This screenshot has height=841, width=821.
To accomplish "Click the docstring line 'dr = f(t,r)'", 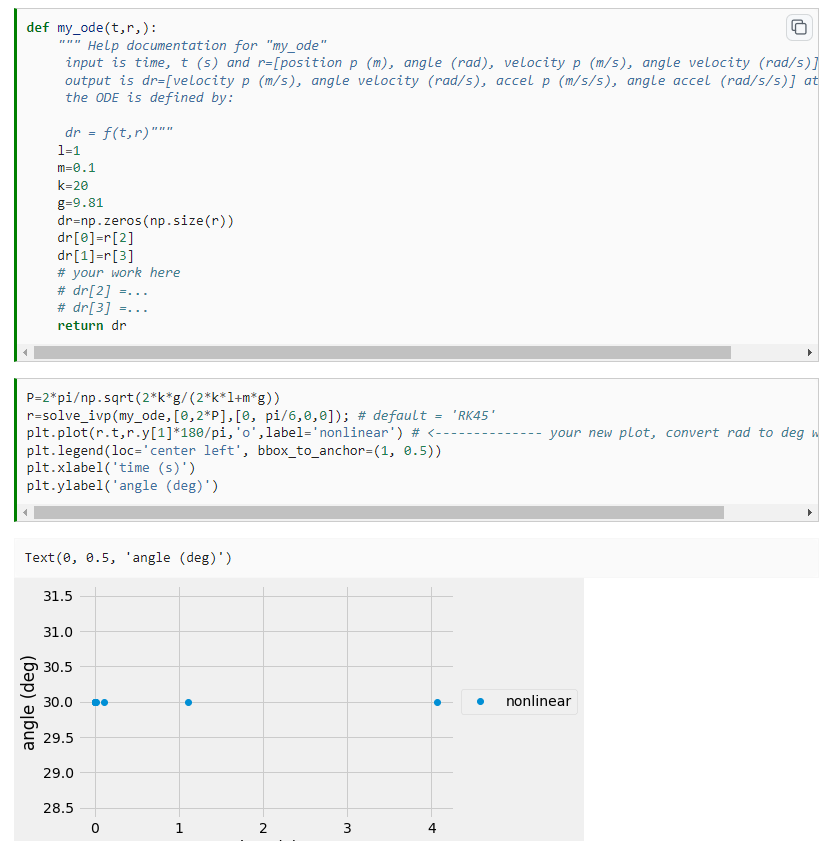I will (x=119, y=132).
